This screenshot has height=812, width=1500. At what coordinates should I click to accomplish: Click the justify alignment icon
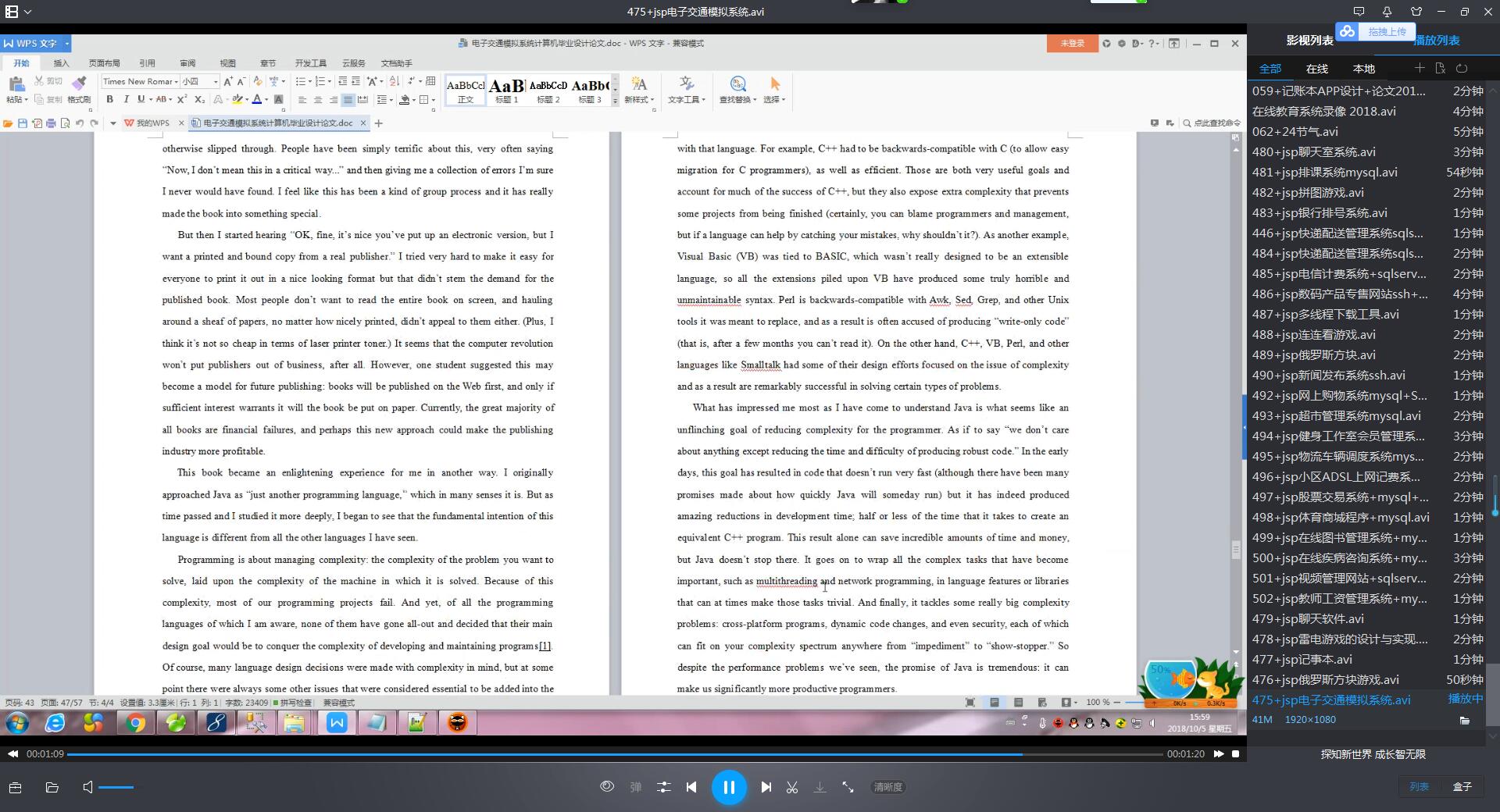[x=348, y=100]
